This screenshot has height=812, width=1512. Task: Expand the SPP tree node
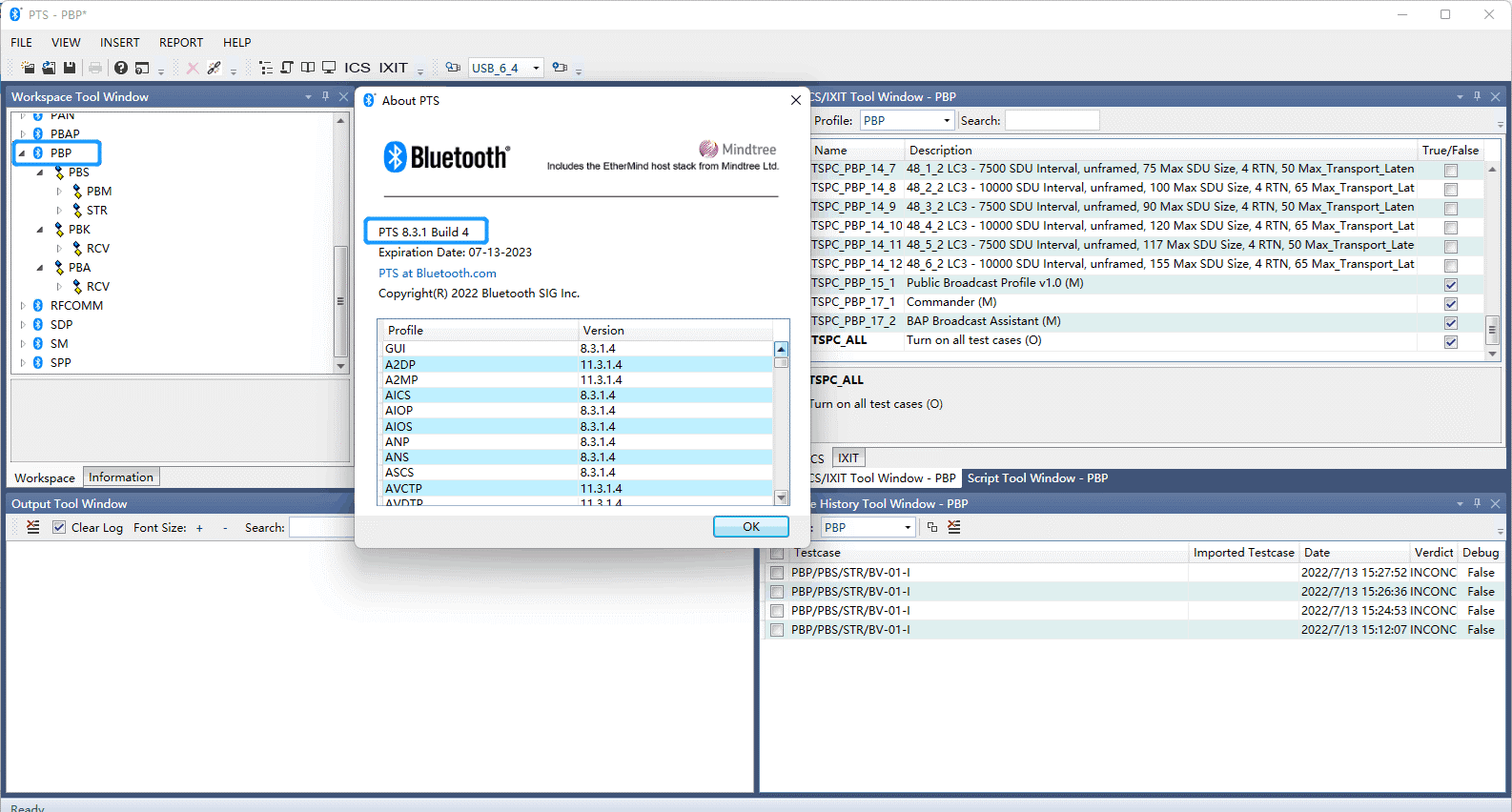coord(23,363)
